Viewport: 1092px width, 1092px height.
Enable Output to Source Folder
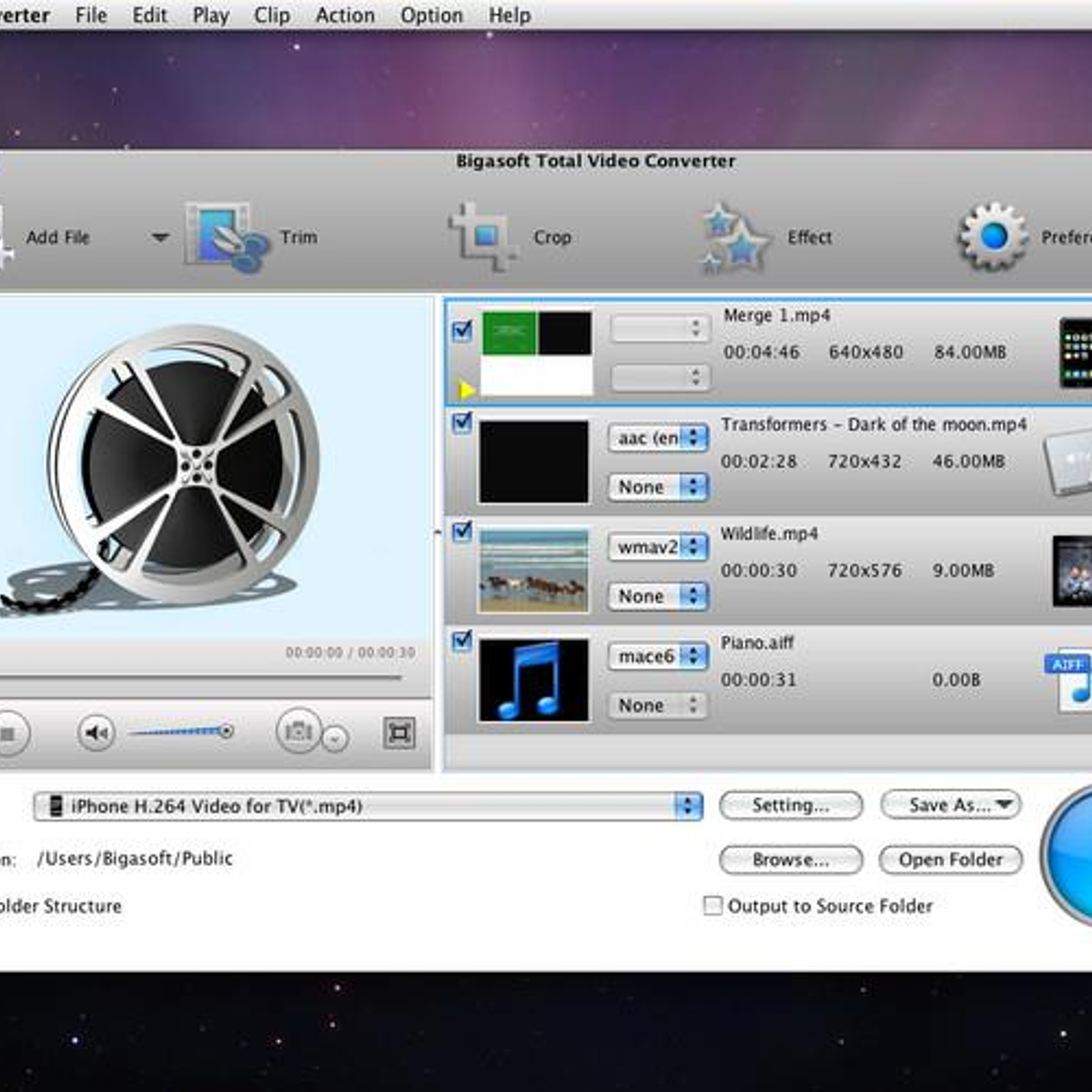pyautogui.click(x=713, y=905)
